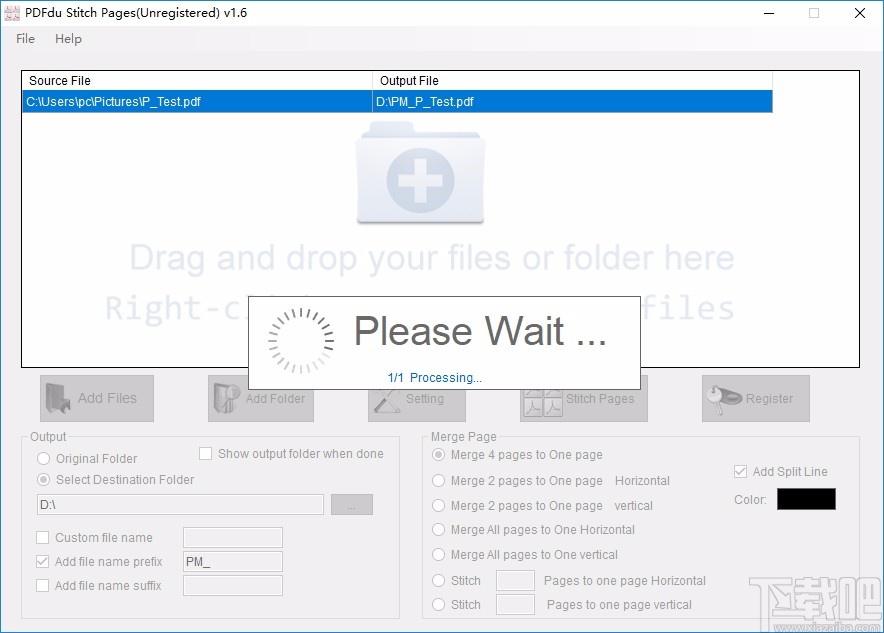Enable Show output folder when done
The image size is (884, 633).
point(206,454)
